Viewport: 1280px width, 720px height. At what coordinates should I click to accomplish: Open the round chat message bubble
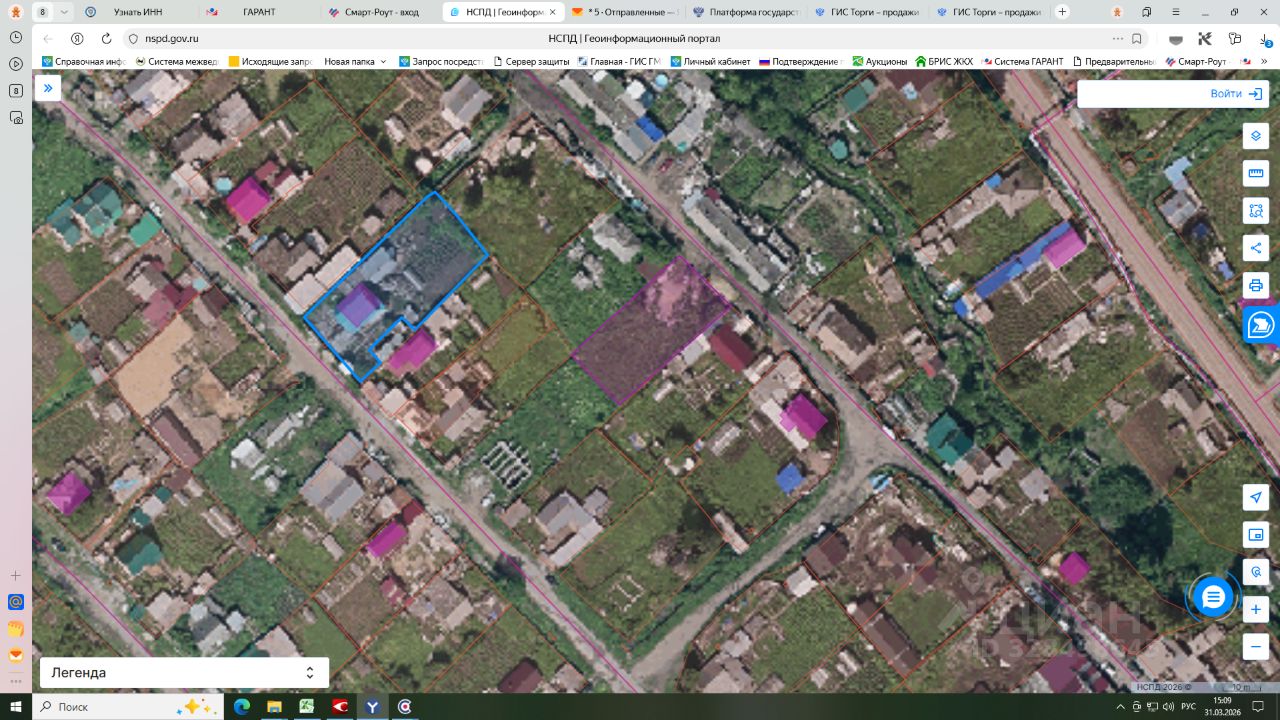1213,598
